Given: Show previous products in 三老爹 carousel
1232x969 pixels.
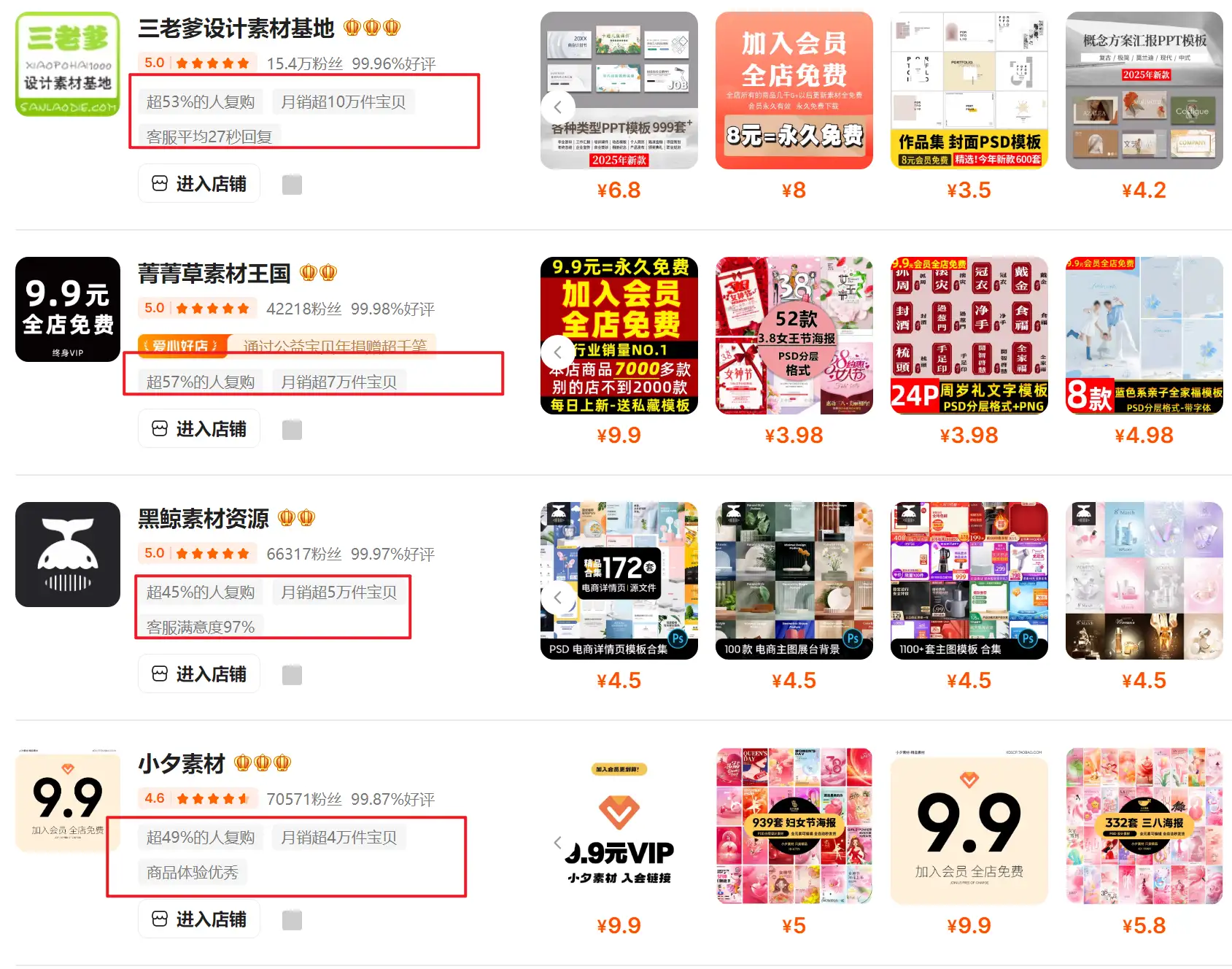Looking at the screenshot, I should (x=558, y=107).
